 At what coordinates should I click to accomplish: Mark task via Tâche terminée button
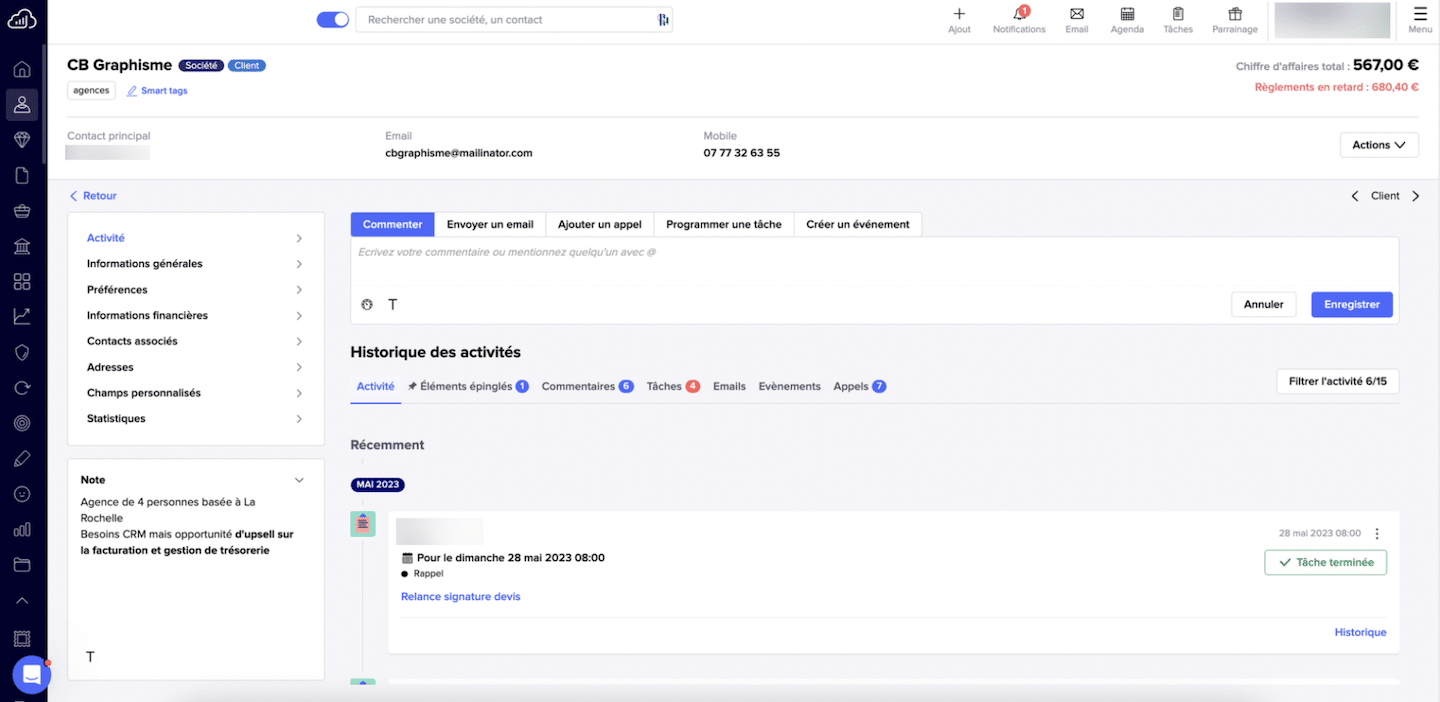tap(1325, 563)
